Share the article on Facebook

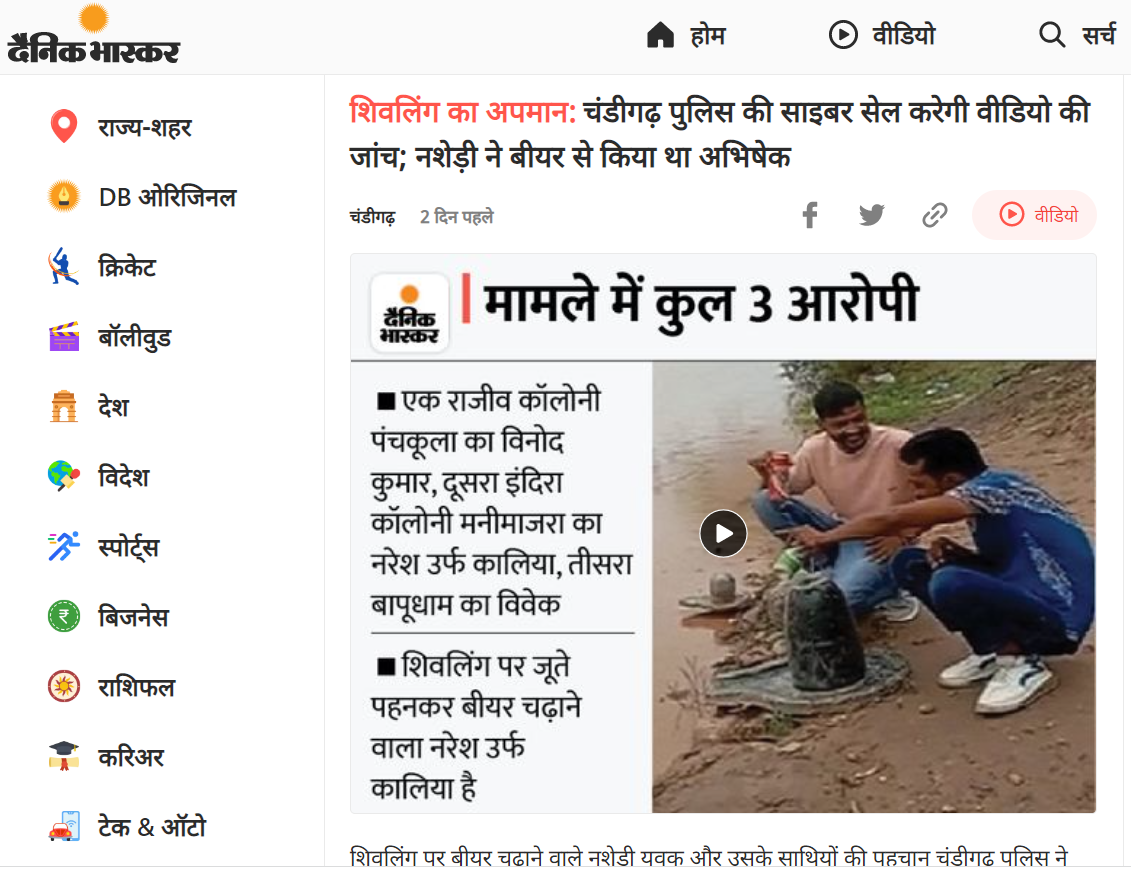click(810, 215)
